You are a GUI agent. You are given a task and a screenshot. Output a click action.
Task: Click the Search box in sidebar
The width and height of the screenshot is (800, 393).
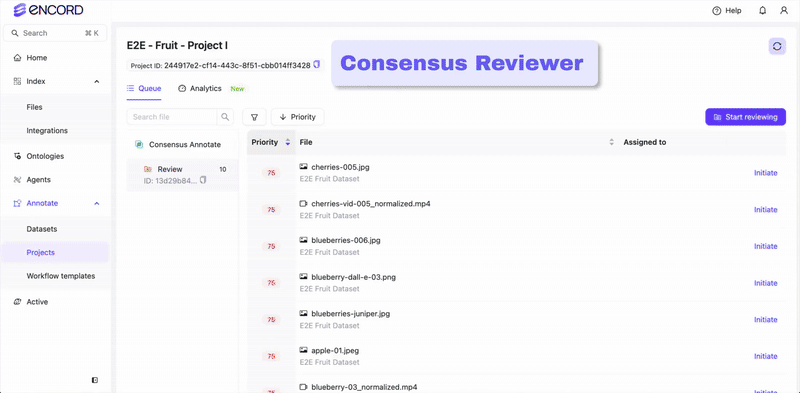[x=55, y=33]
